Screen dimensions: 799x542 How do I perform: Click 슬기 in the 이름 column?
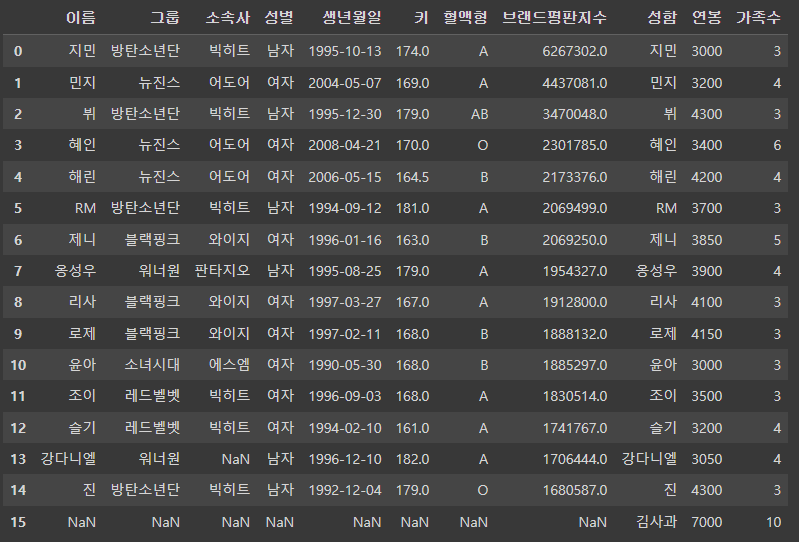point(82,428)
